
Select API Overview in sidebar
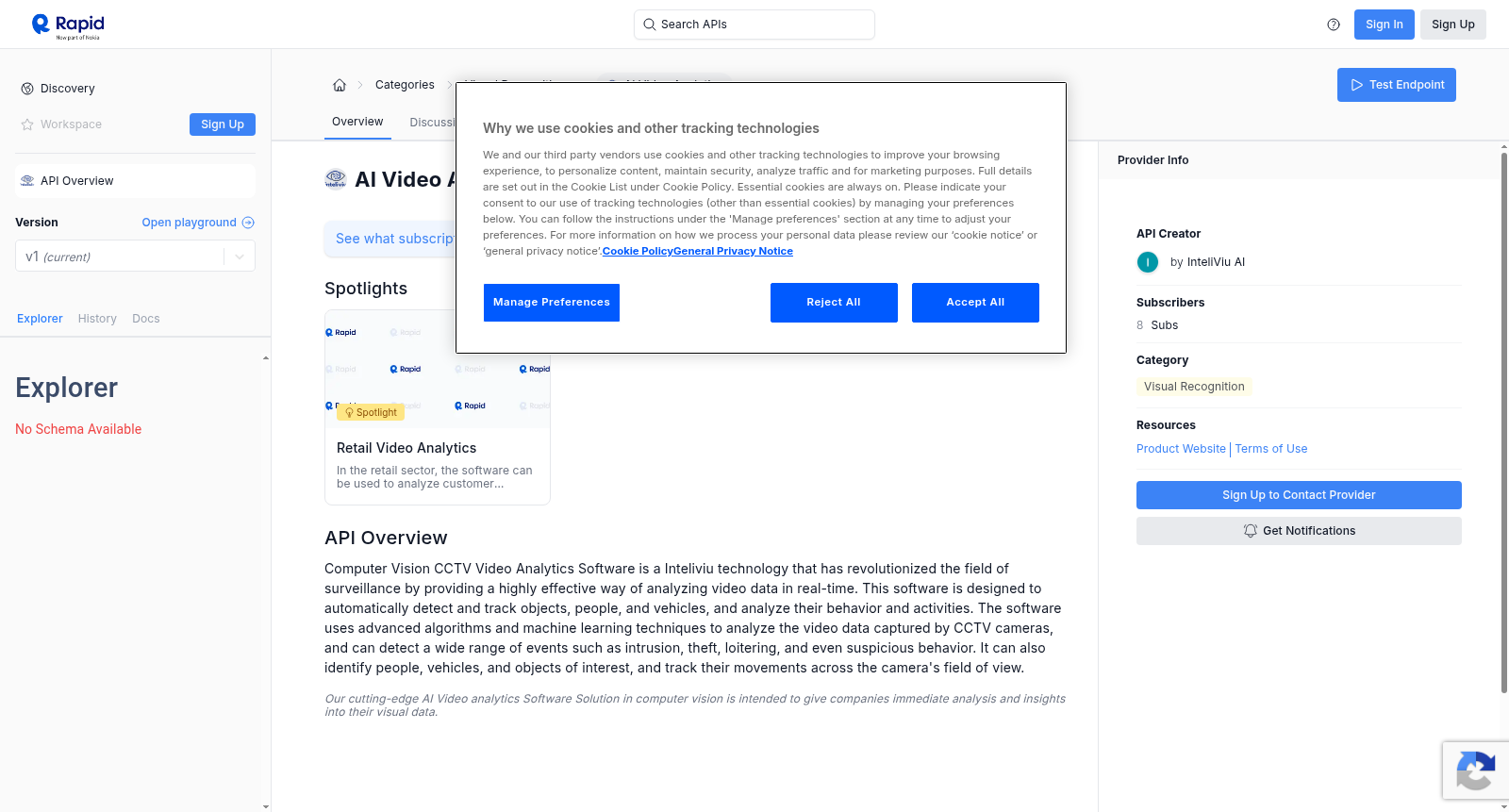click(x=135, y=181)
